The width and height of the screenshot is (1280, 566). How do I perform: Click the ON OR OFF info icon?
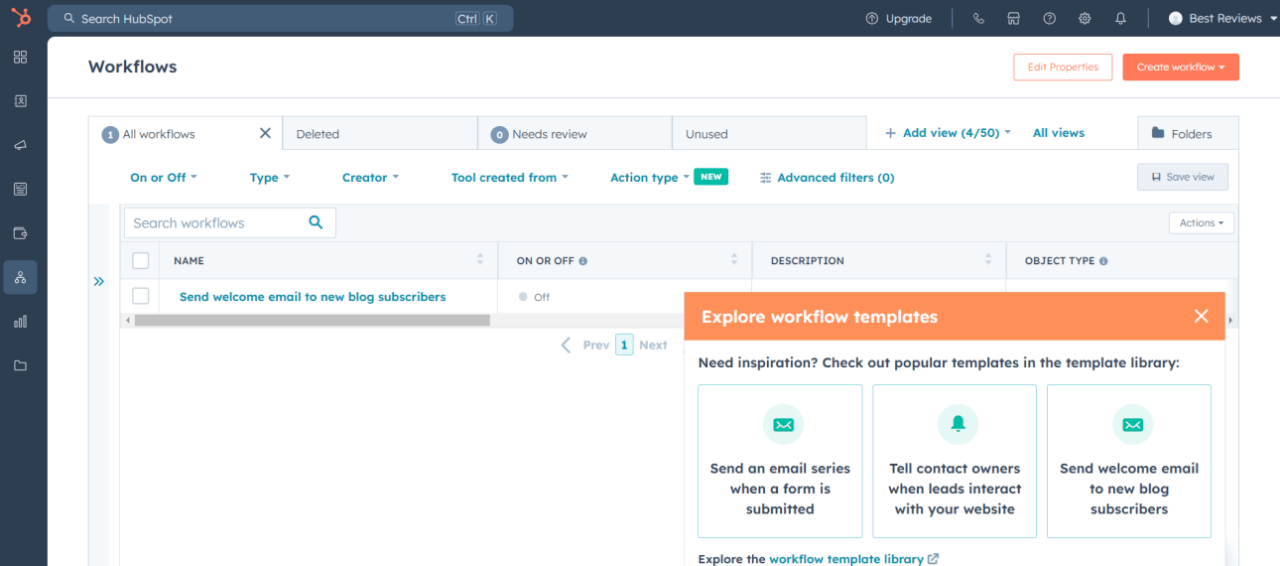tap(583, 261)
